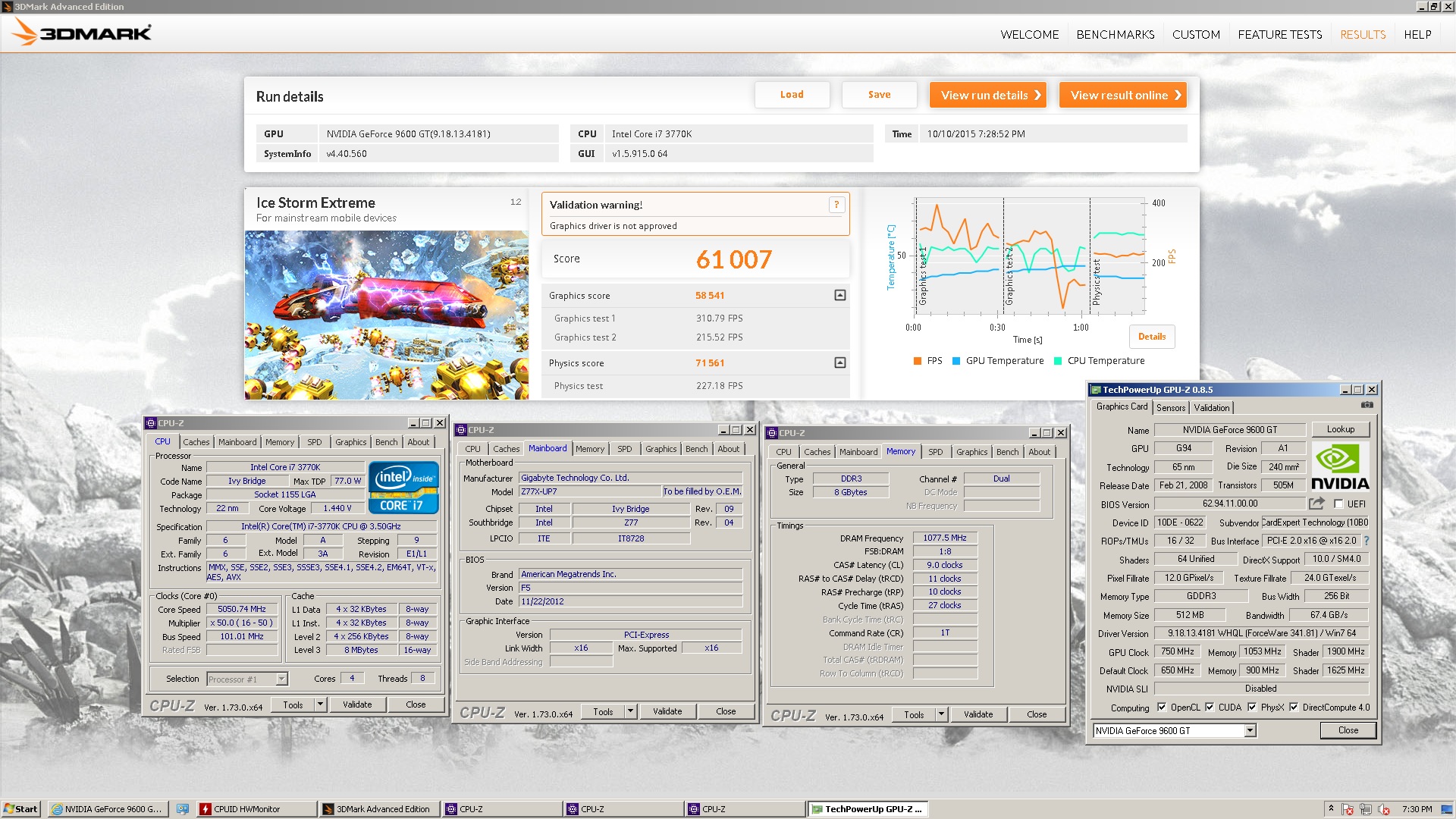1456x819 pixels.
Task: Click the Intel Core i7 badge in CPU-Z
Action: pos(403,488)
